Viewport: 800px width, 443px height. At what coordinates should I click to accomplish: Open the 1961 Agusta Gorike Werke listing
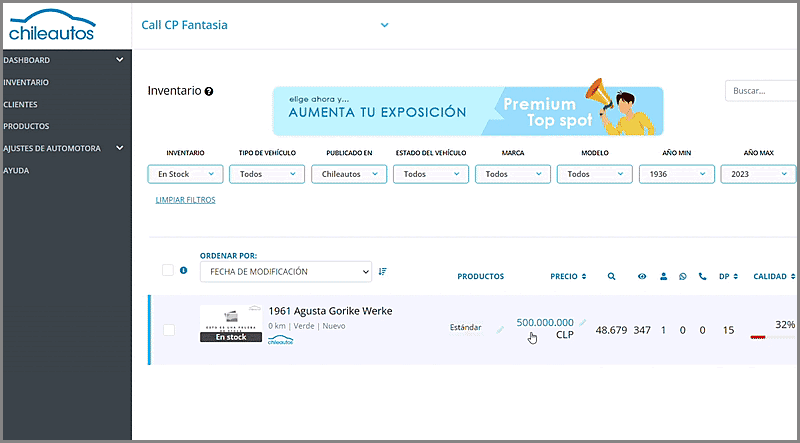(x=330, y=311)
